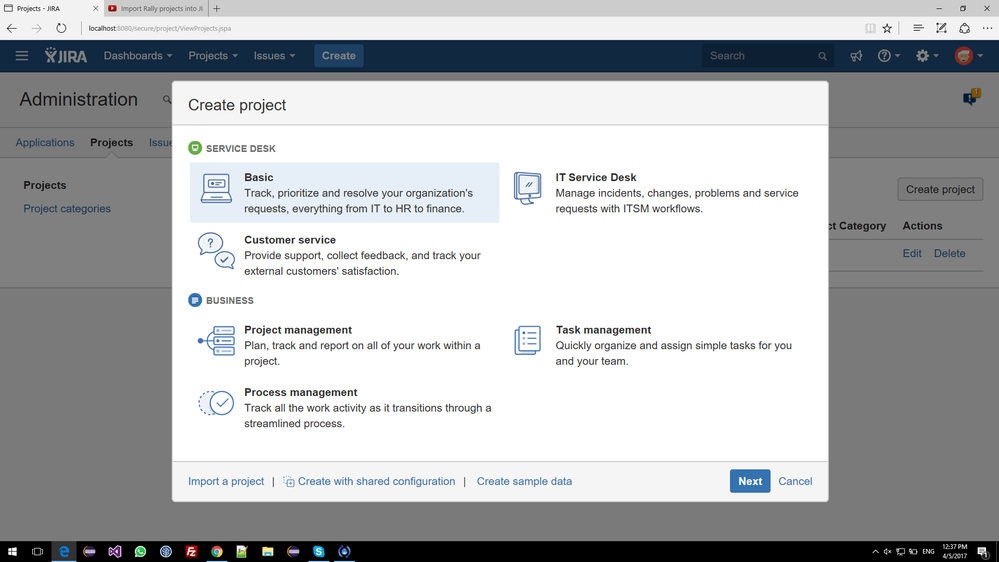This screenshot has height=562, width=999.
Task: Click the search magnifier icon in header
Action: pyautogui.click(x=823, y=56)
